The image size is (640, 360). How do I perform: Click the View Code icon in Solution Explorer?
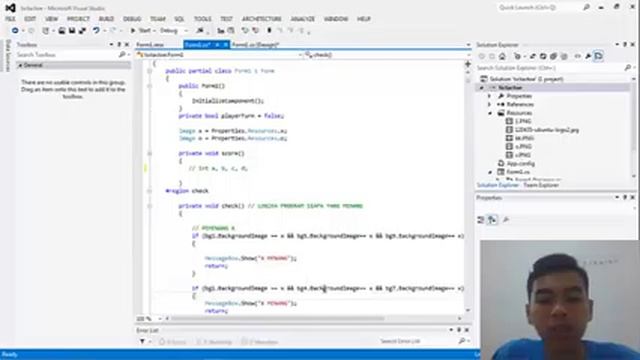pos(577,56)
